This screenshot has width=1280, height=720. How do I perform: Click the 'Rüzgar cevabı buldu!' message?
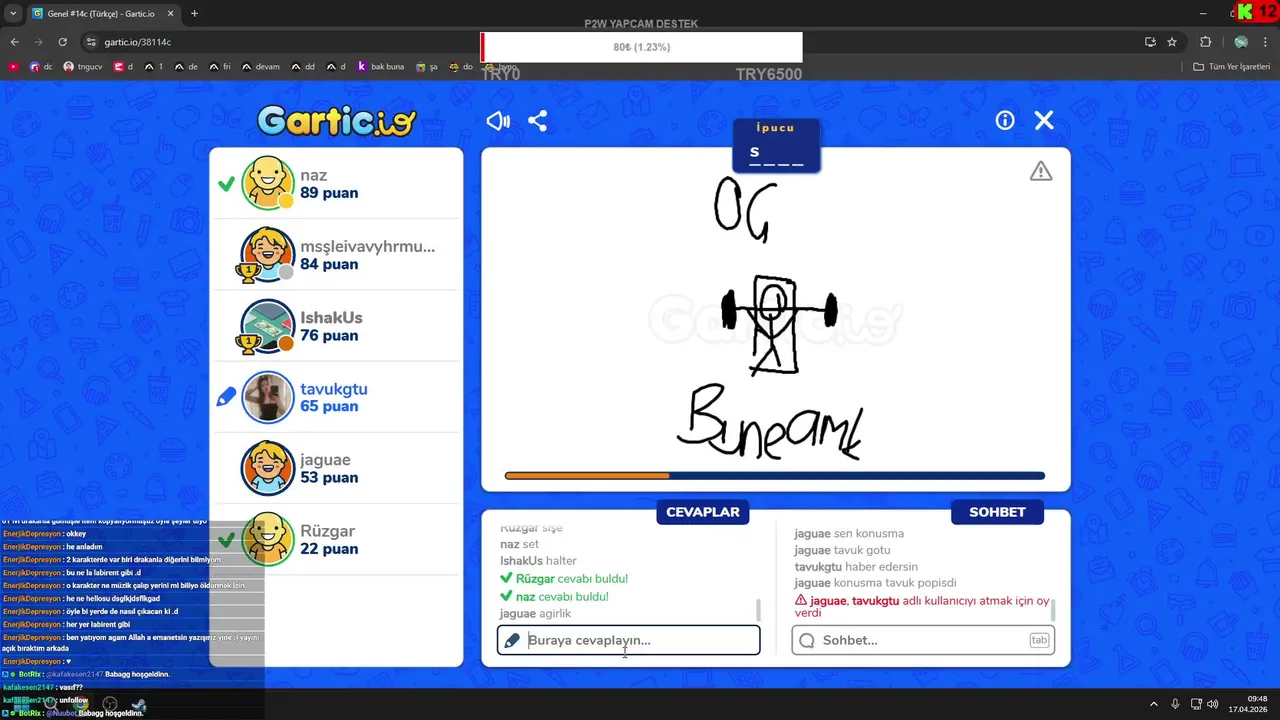564,579
